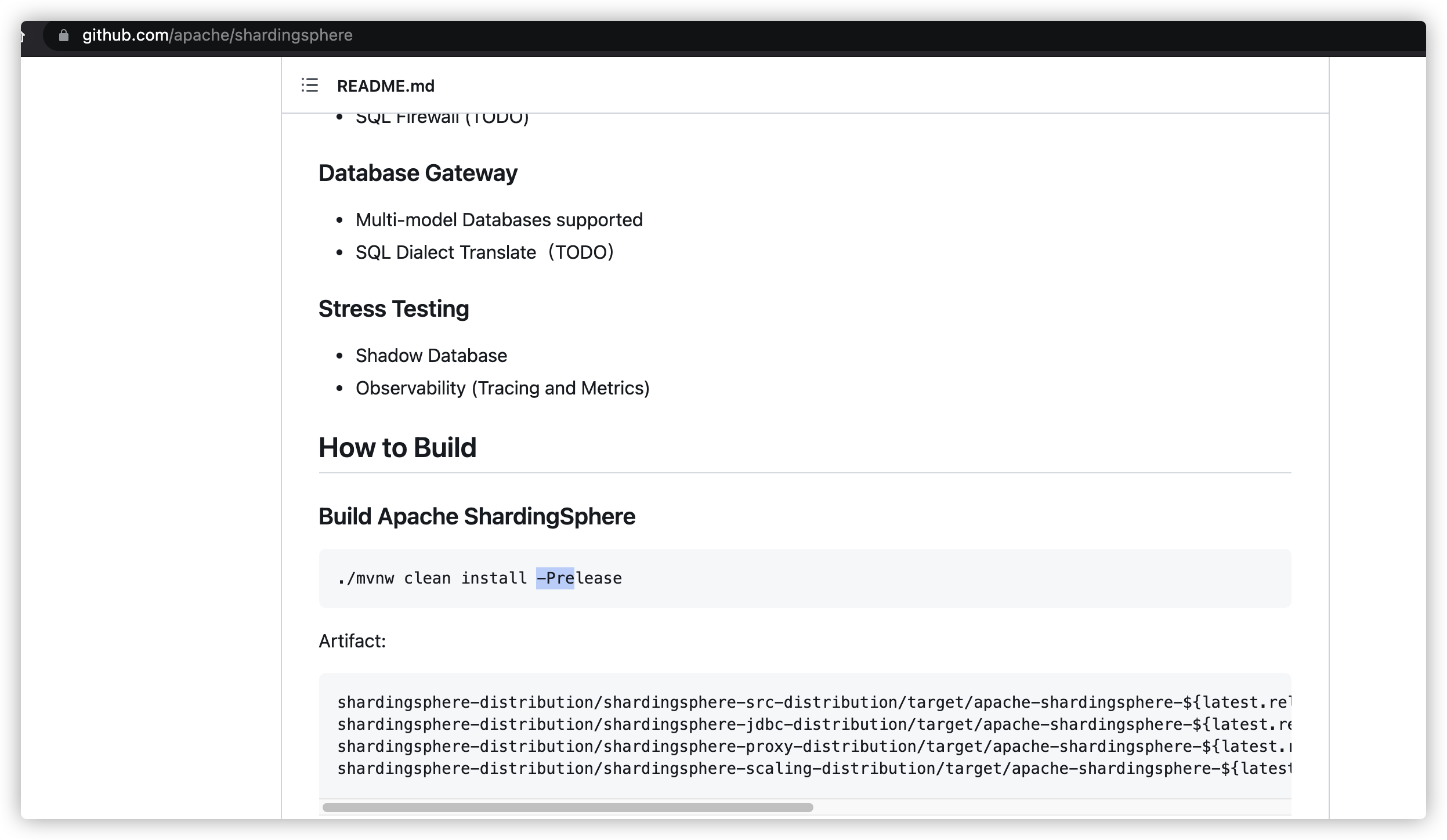
Task: Click the Stress Testing heading
Action: point(393,309)
